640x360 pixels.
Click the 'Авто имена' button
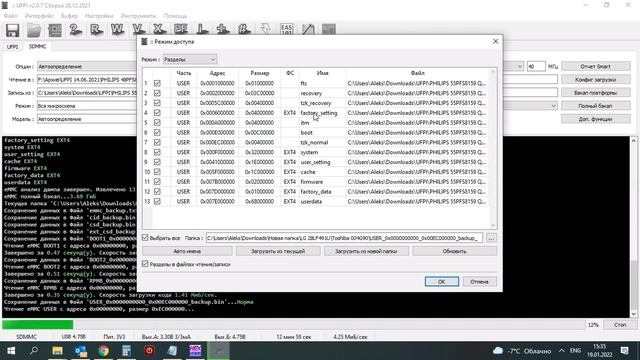pos(187,251)
